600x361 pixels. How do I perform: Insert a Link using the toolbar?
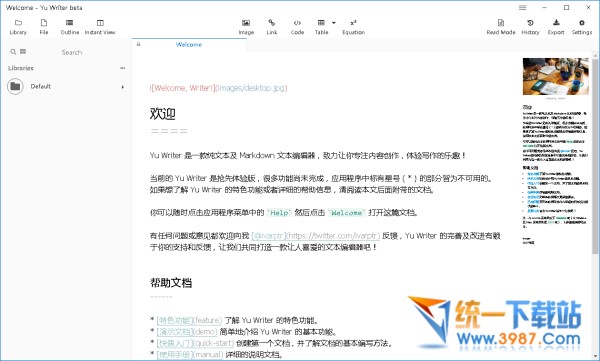(x=272, y=23)
